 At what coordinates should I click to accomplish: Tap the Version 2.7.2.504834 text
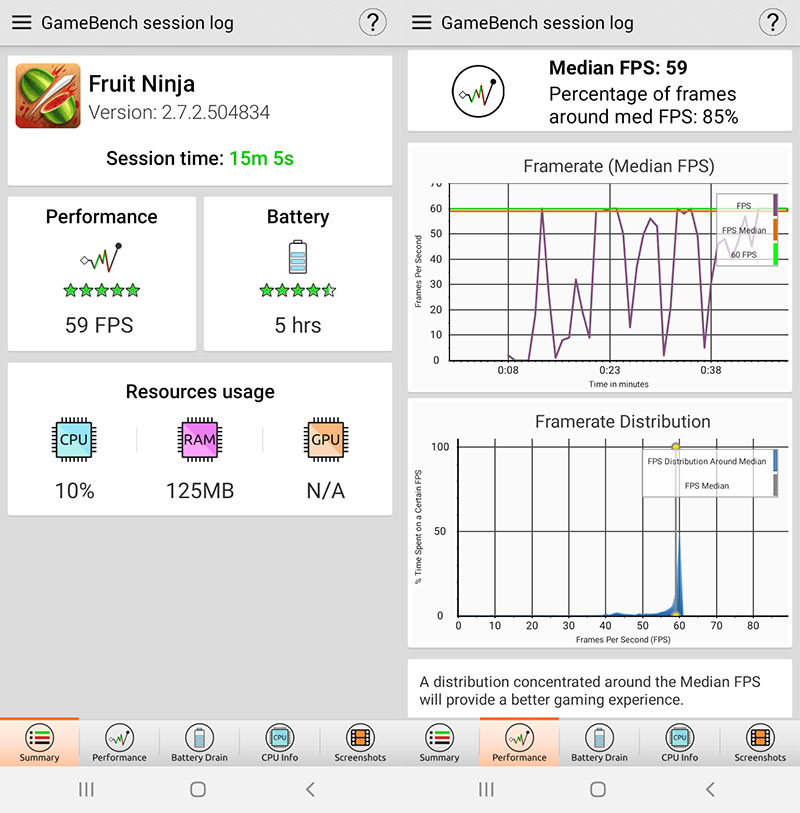pyautogui.click(x=179, y=112)
